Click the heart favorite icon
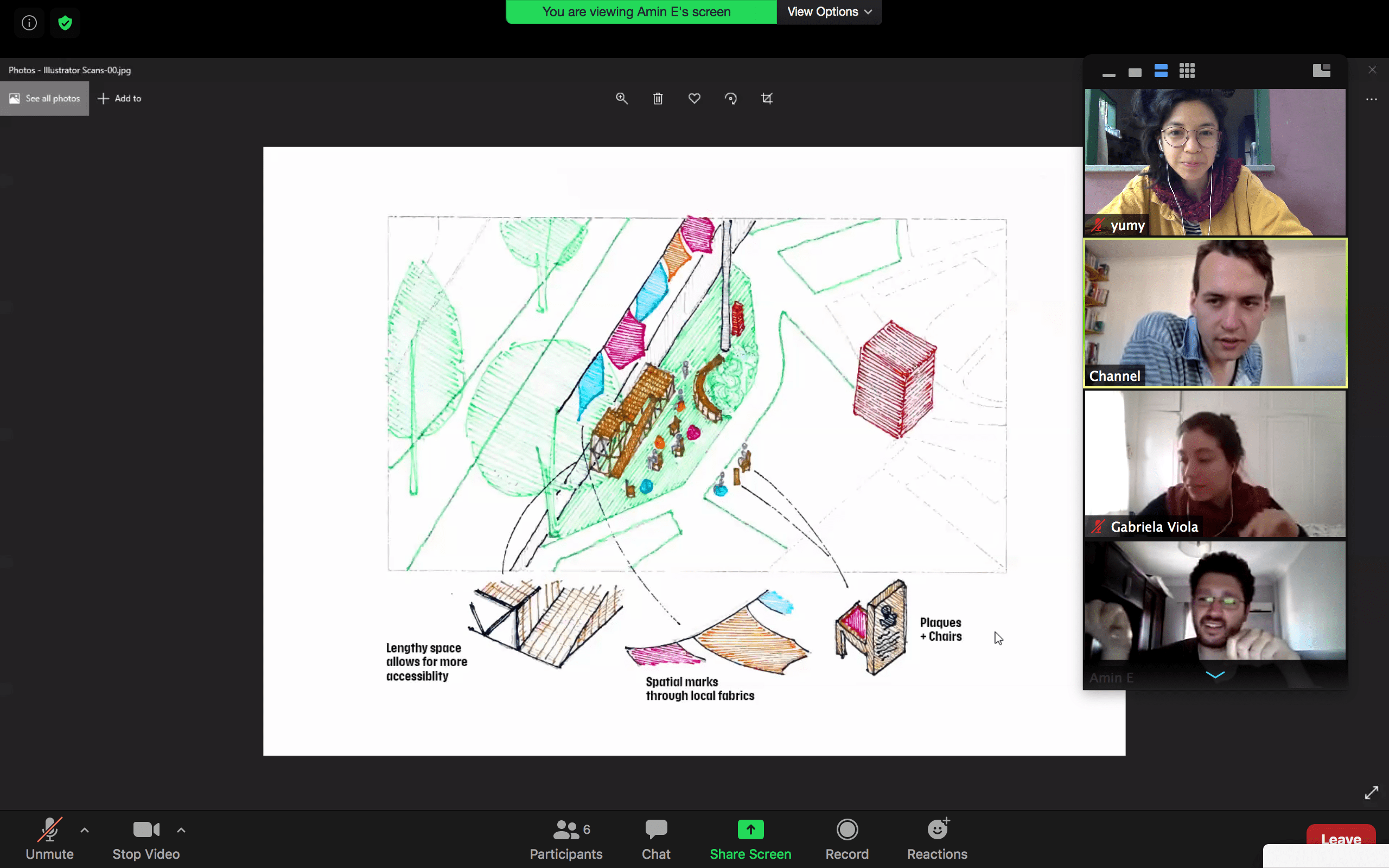The image size is (1389, 868). click(x=694, y=98)
